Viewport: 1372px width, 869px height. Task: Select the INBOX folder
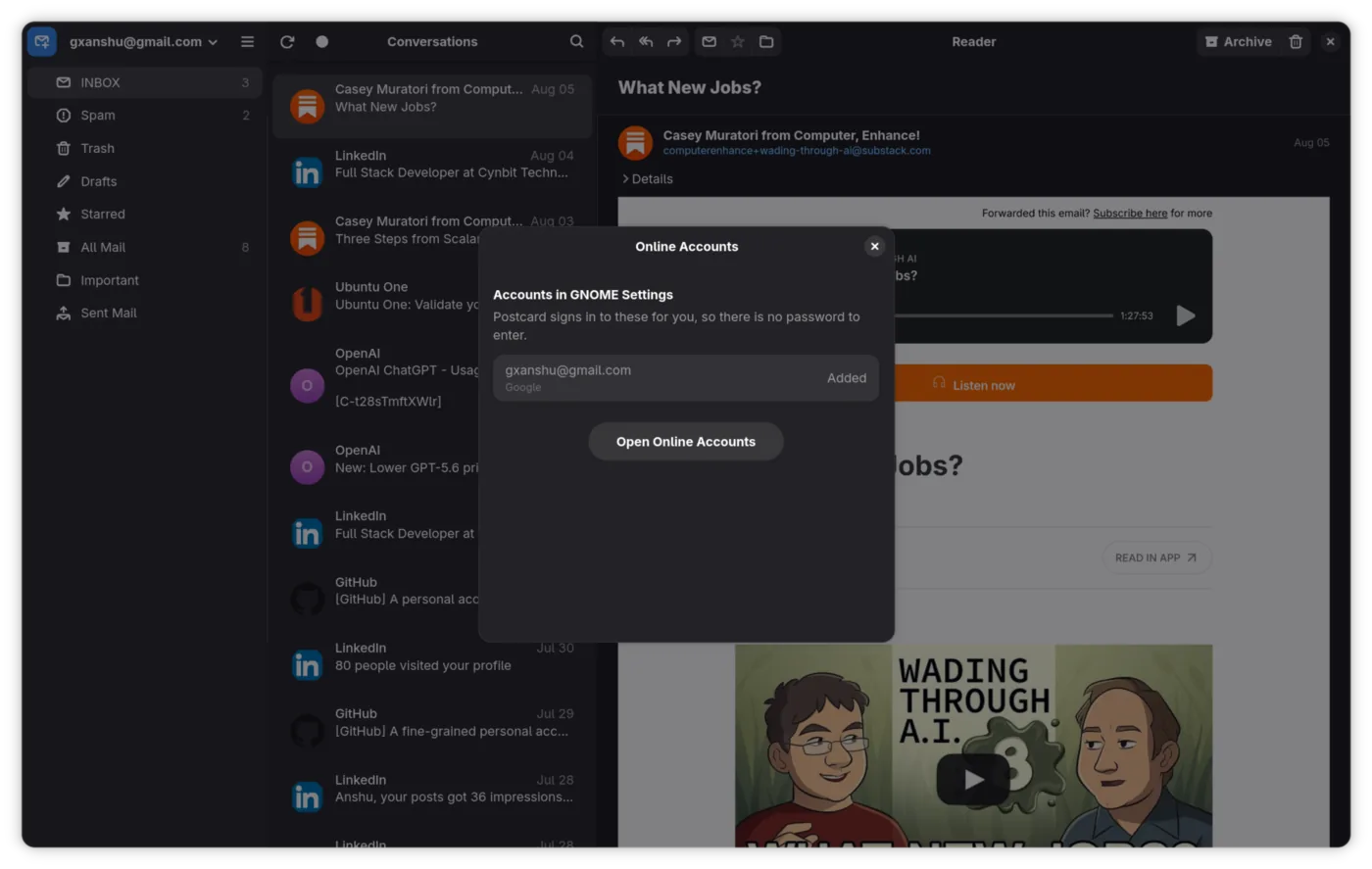click(x=145, y=82)
